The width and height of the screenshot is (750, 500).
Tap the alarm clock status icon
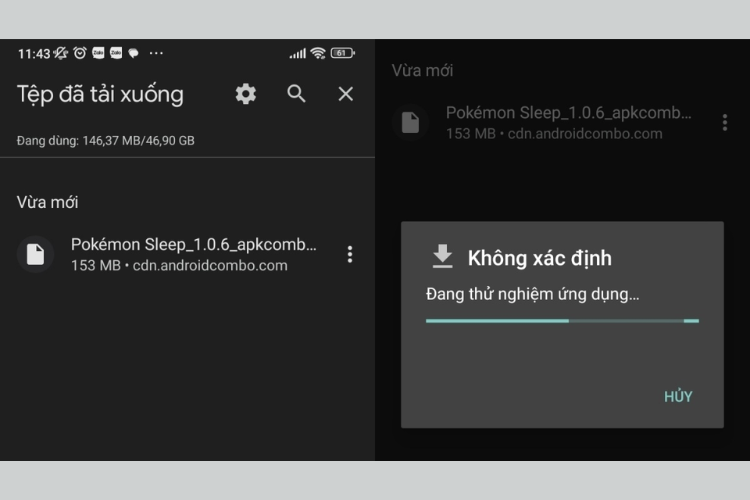pyautogui.click(x=80, y=53)
